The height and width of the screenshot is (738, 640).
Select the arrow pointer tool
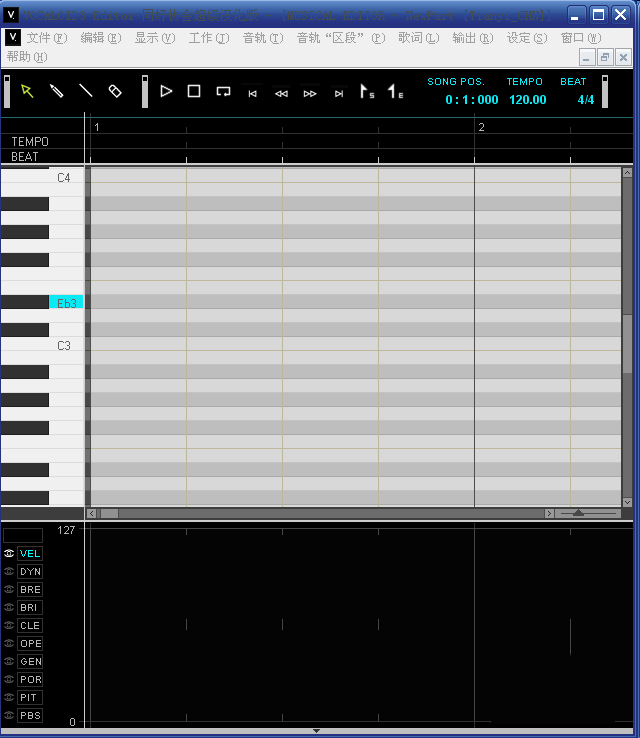tap(27, 91)
